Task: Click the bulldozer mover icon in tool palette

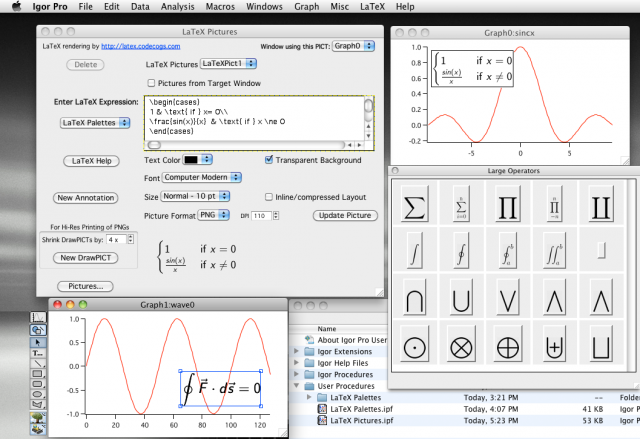Action: (38, 429)
